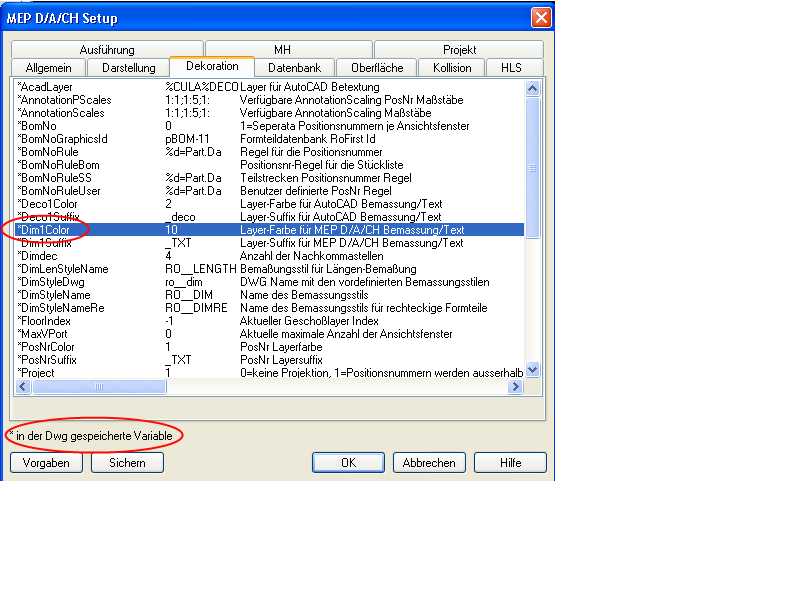
Task: Select the *DimLenStyleName row
Action: 270,269
